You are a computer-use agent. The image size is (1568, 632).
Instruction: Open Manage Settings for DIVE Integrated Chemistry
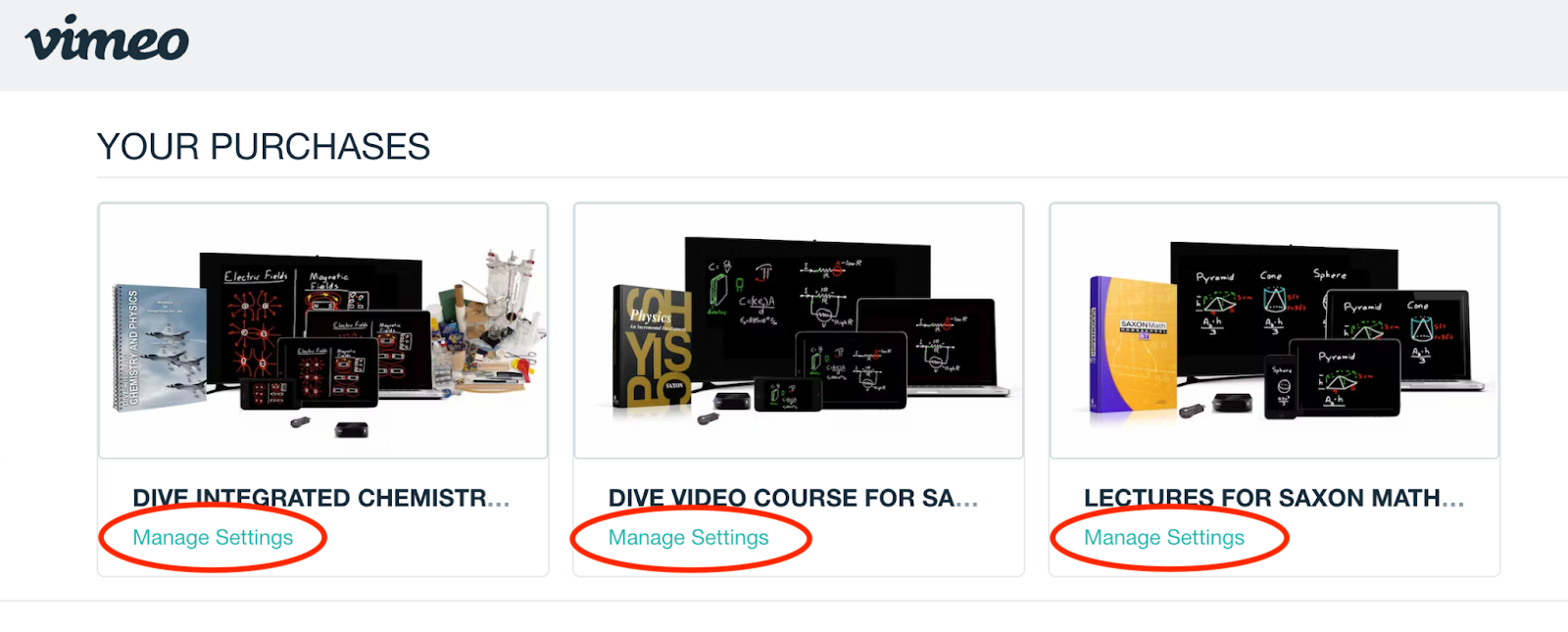tap(213, 537)
